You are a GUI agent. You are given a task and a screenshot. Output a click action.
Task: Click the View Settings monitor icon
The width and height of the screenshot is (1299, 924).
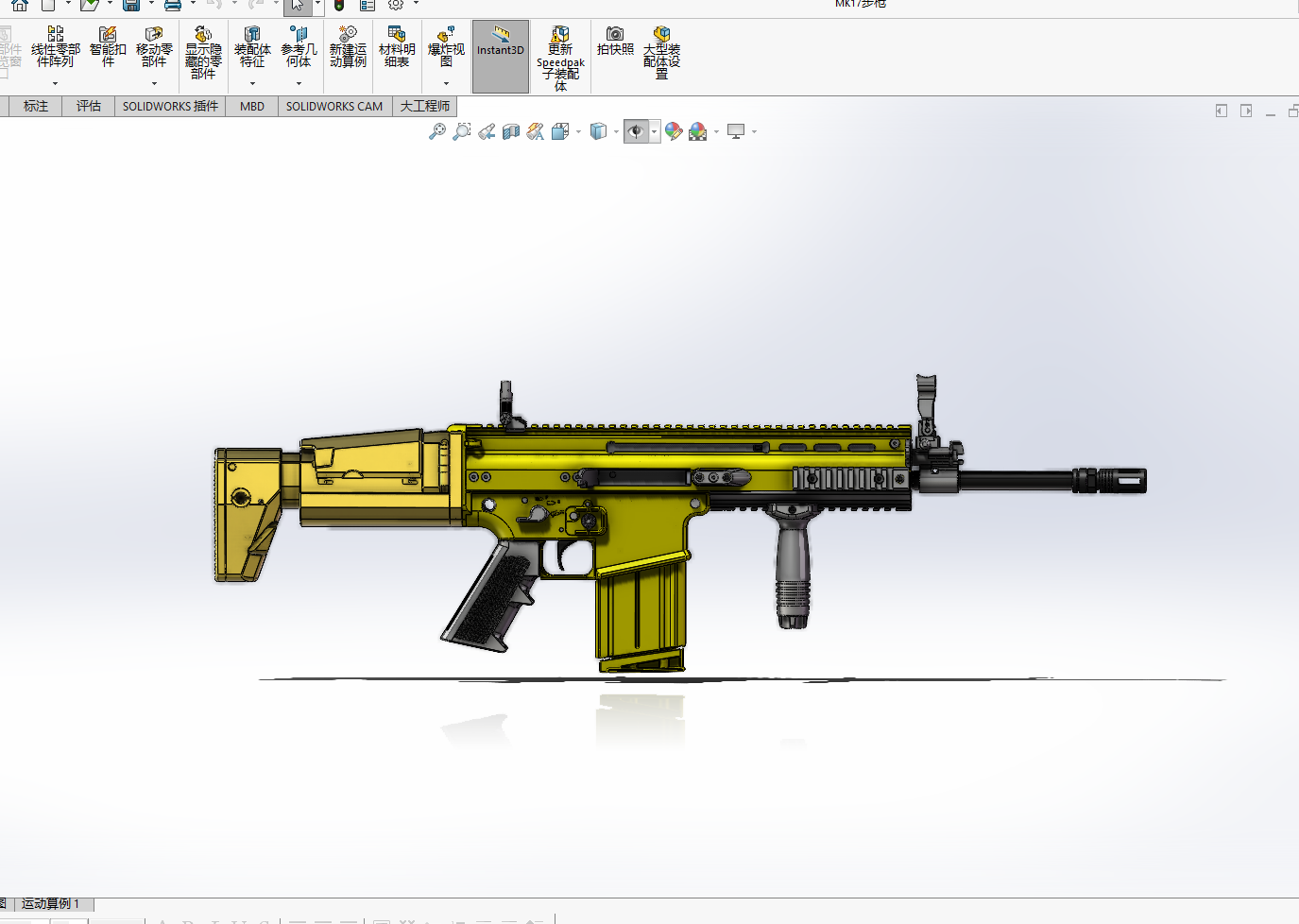tap(736, 131)
